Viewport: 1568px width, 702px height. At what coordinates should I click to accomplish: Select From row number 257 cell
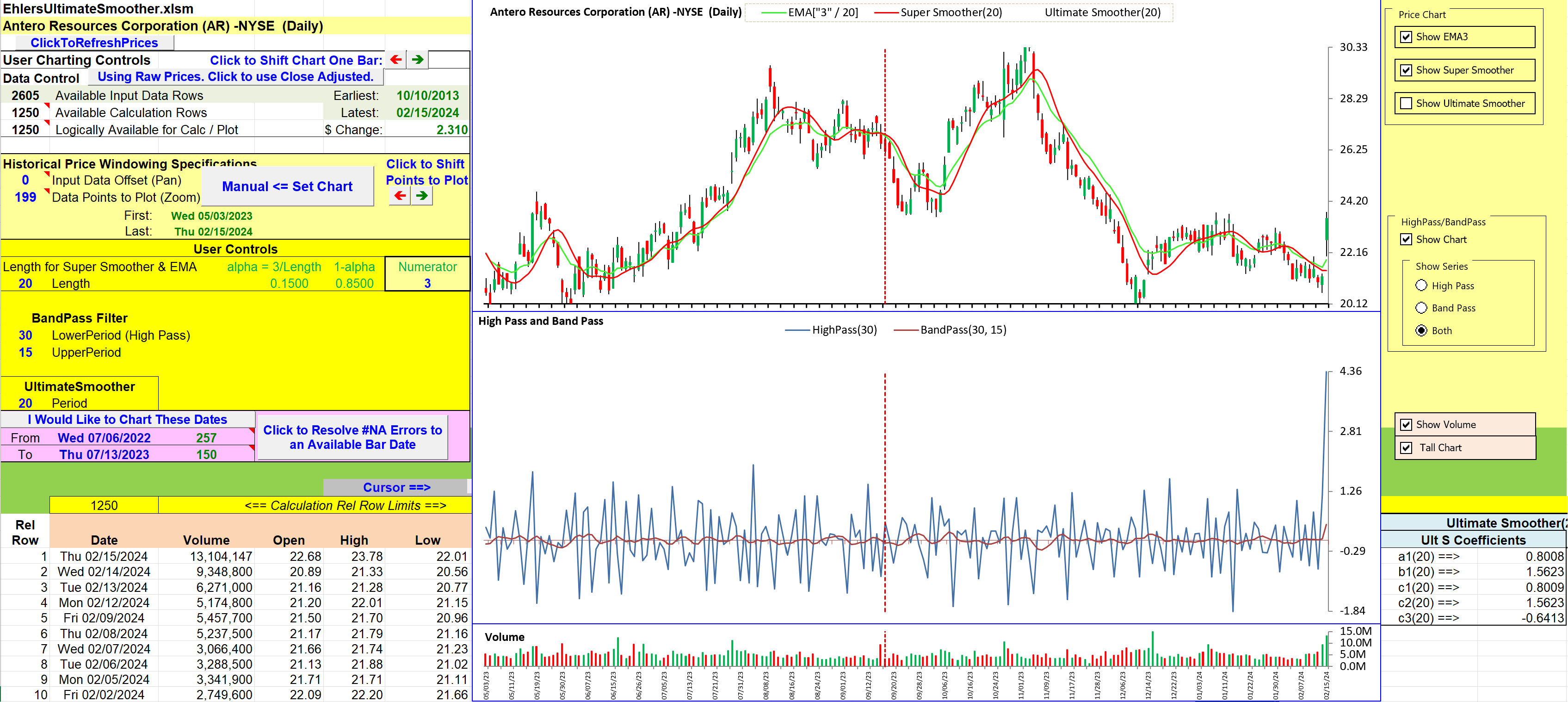[206, 438]
